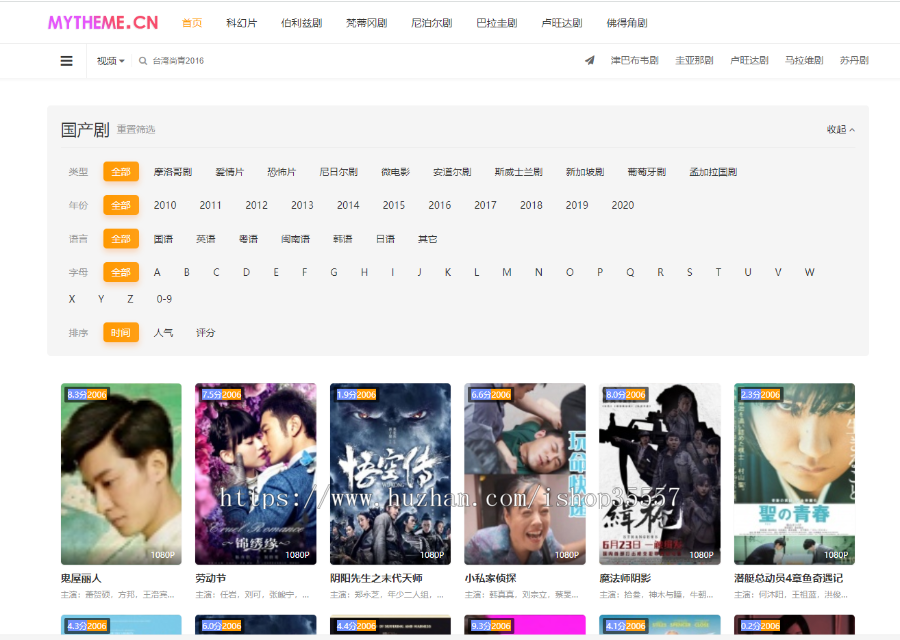The image size is (900, 640).
Task: Open the 科幻片 navigation tab
Action: [241, 22]
